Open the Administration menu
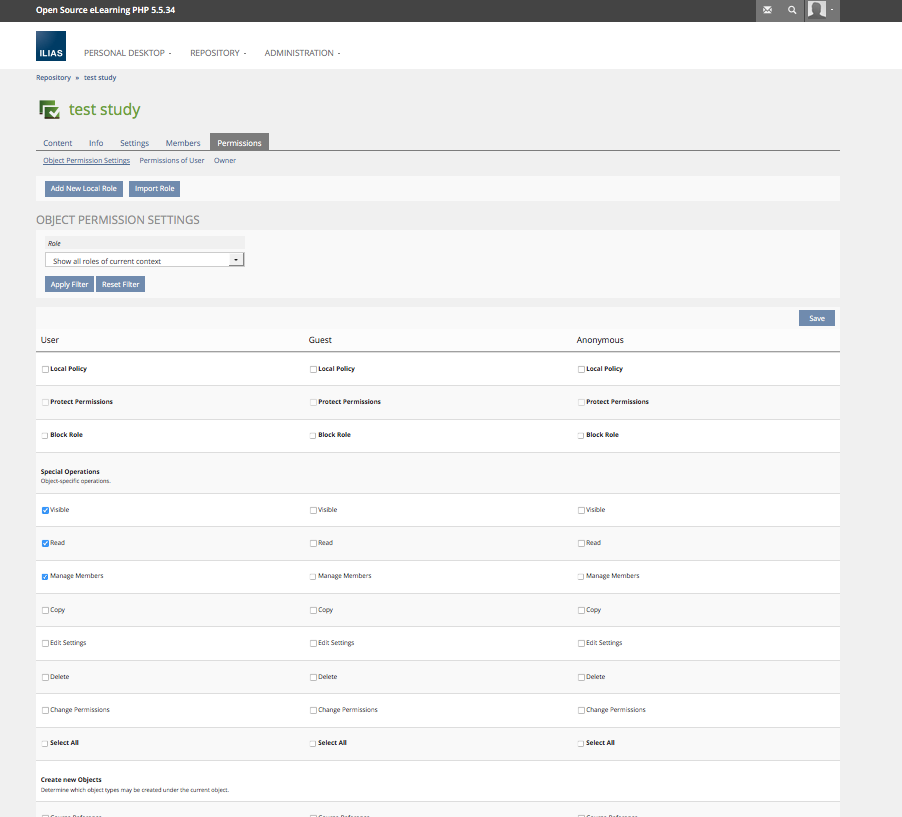Screen dimensions: 902x817 coord(302,53)
